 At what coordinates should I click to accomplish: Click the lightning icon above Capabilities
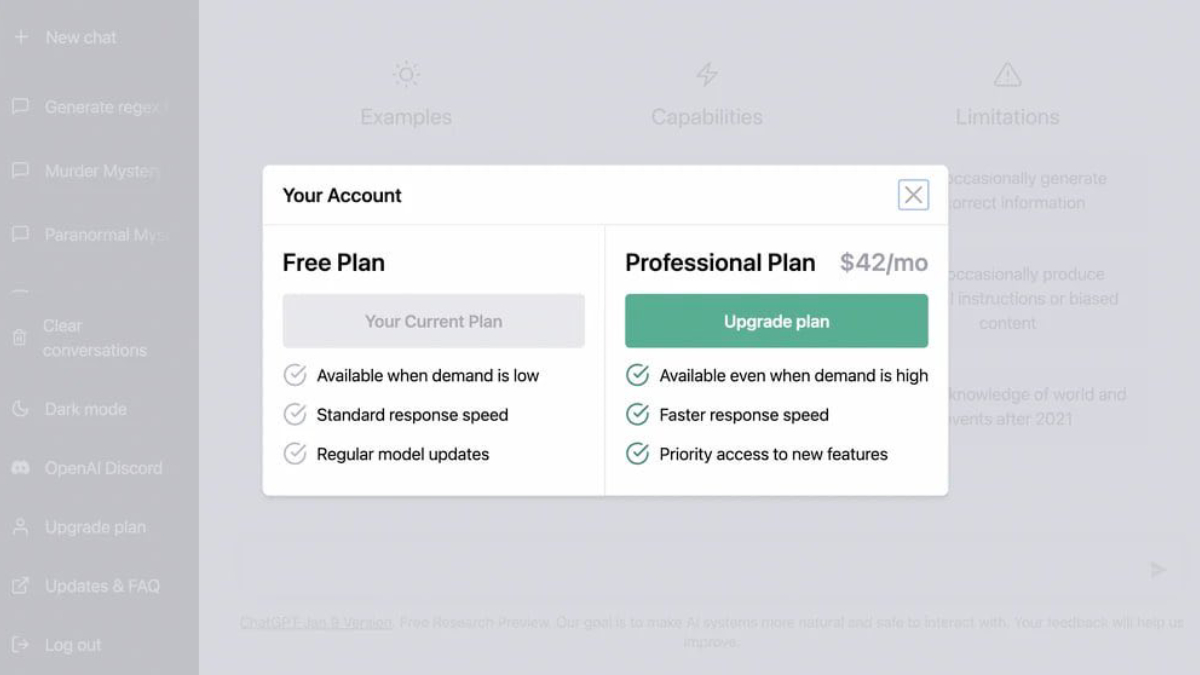click(707, 74)
